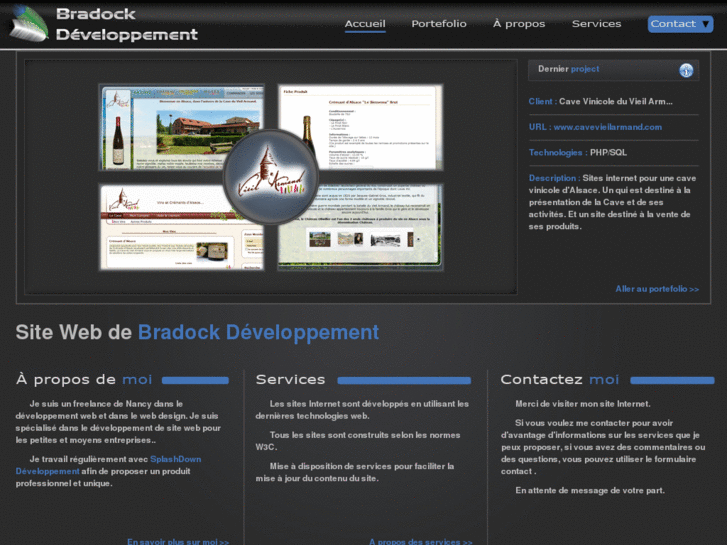Click the Bradock Développement site title text
Screen dimensions: 727x545
click(x=126, y=24)
